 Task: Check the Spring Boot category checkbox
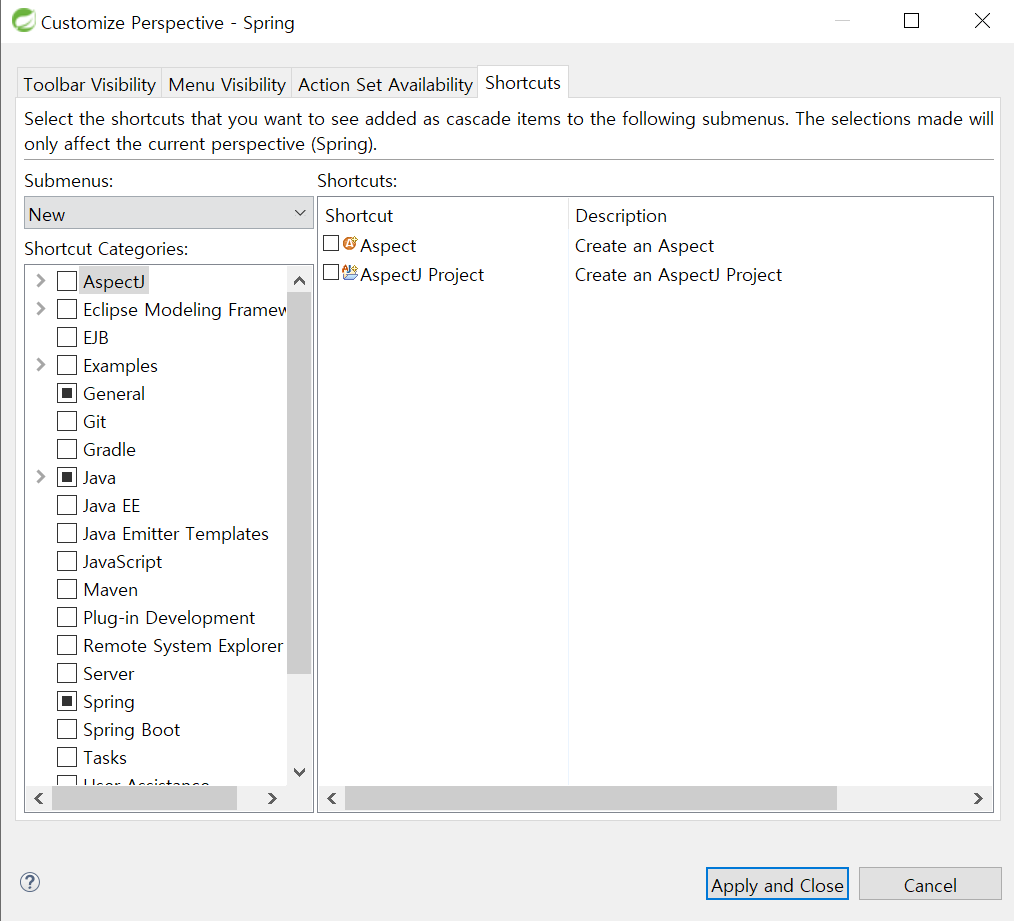pos(67,729)
